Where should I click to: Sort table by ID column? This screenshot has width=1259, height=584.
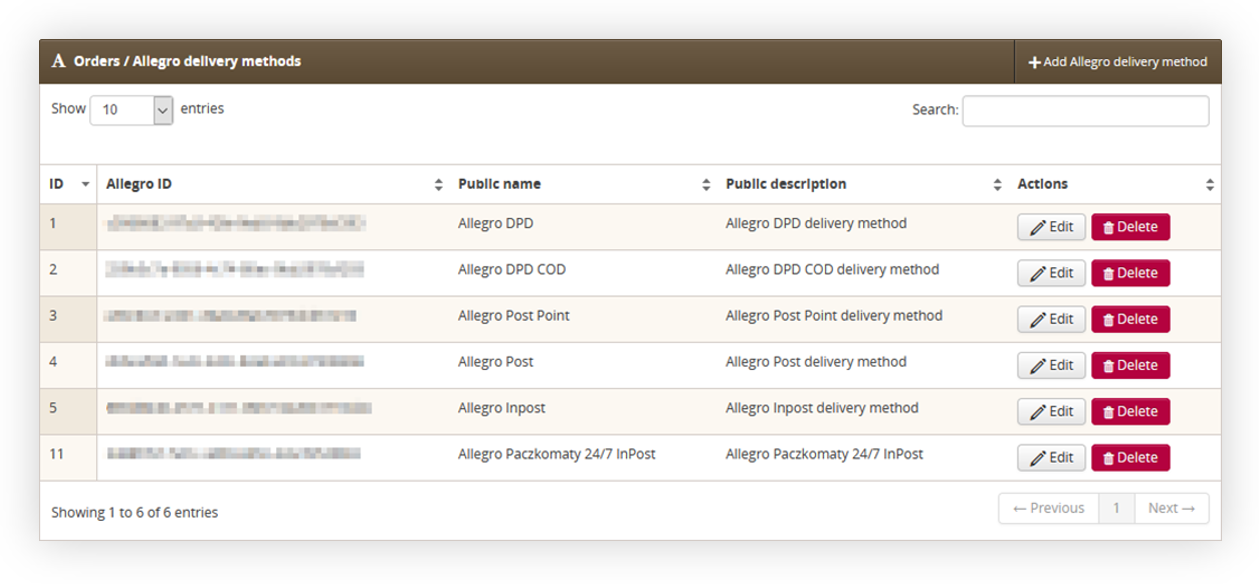pyautogui.click(x=68, y=184)
